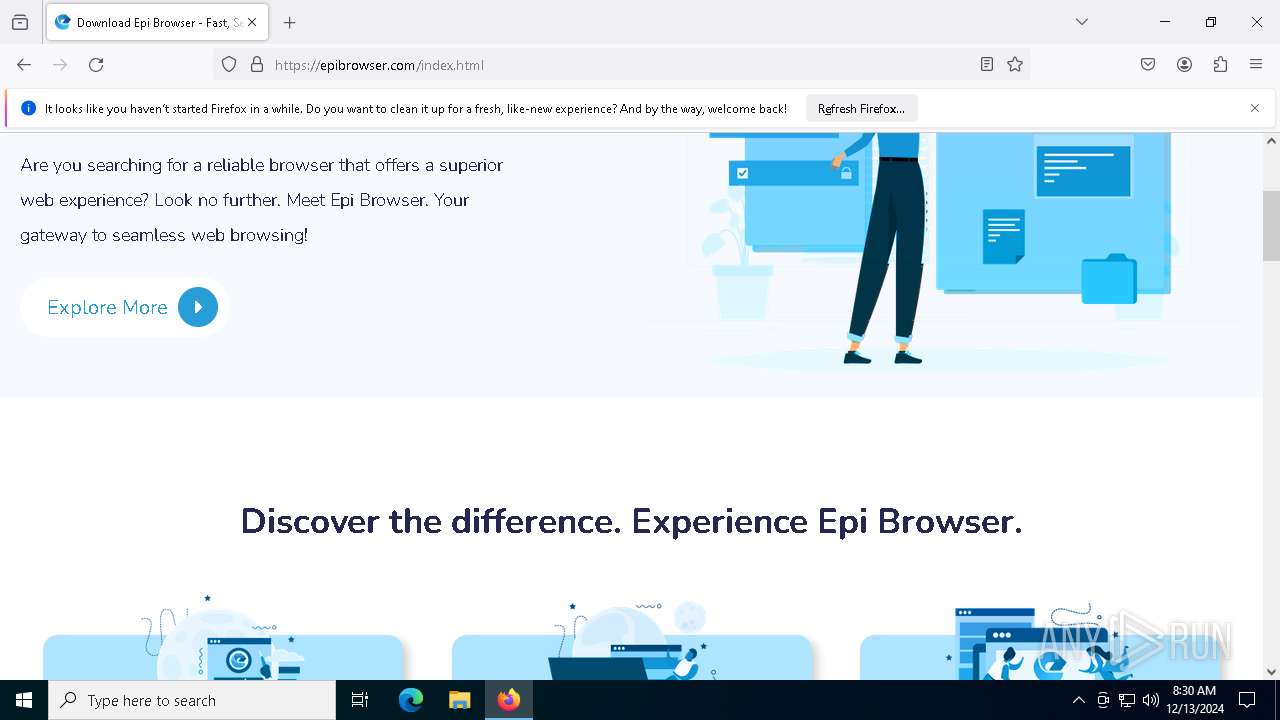The height and width of the screenshot is (720, 1280).
Task: Click scrollbar up arrow
Action: (1271, 141)
